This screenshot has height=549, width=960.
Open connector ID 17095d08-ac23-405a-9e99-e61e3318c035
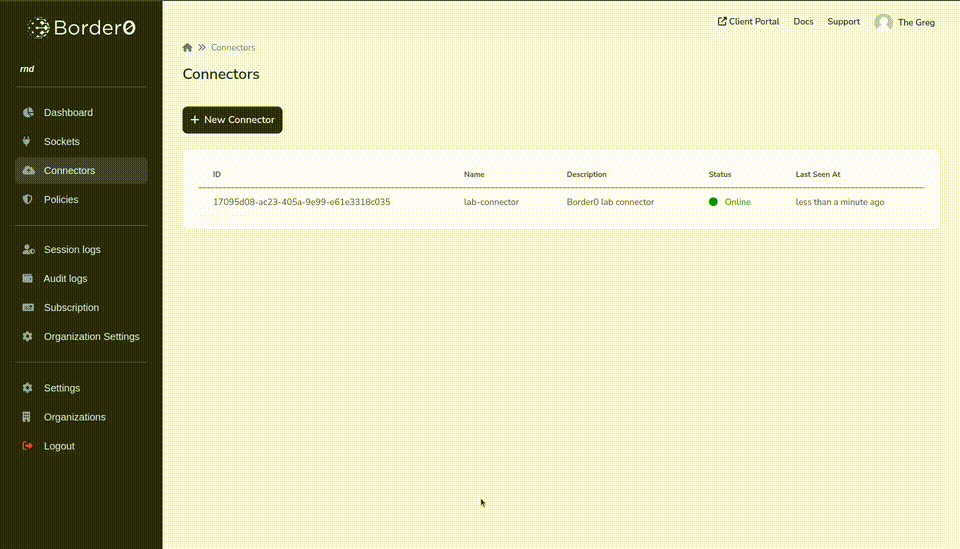coord(302,202)
